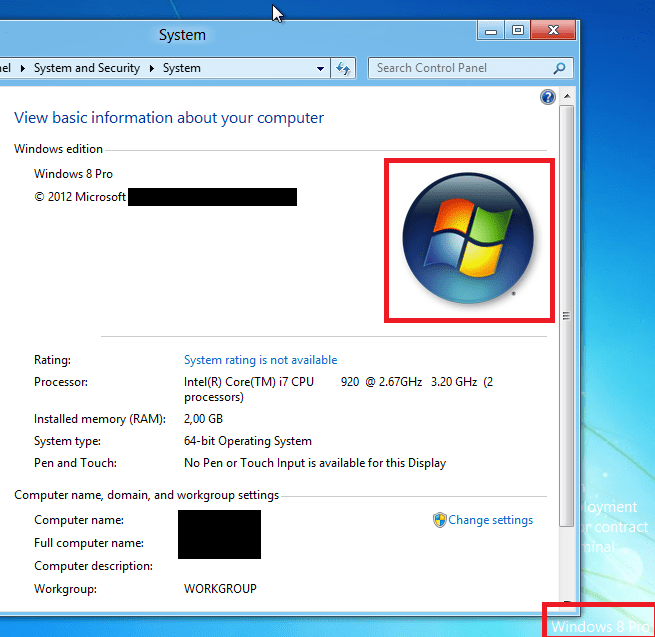Click the WORKGROUP value

click(x=220, y=589)
